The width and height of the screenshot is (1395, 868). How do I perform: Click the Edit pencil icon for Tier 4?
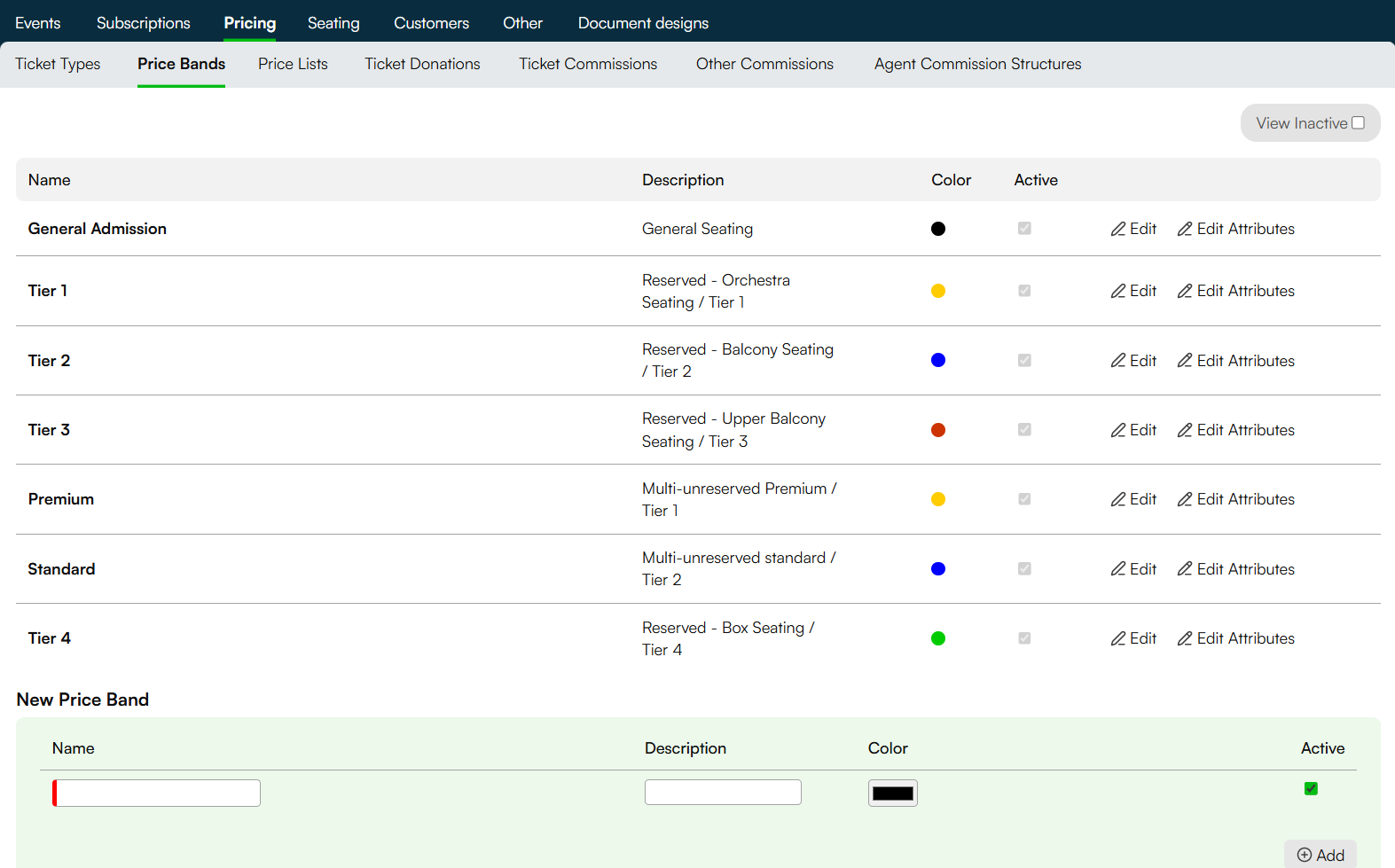tap(1118, 638)
